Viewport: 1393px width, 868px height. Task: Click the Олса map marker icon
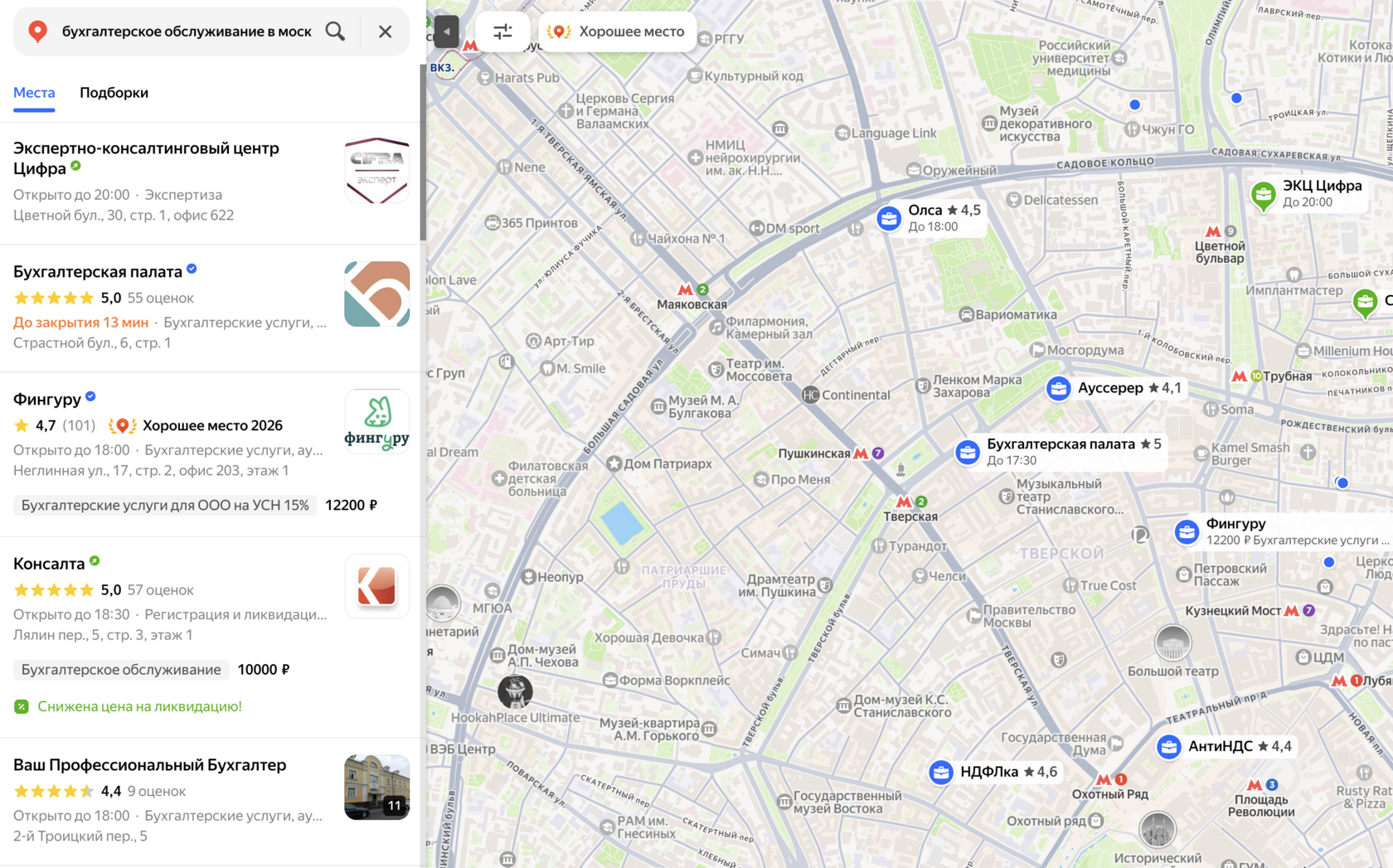click(x=889, y=219)
